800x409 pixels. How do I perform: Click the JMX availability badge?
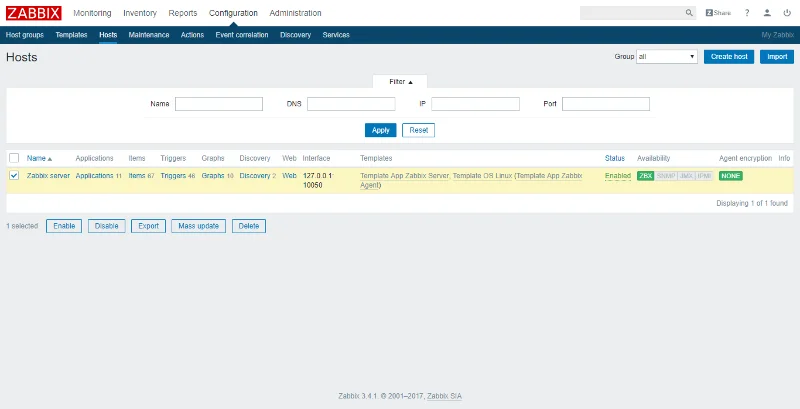686,176
